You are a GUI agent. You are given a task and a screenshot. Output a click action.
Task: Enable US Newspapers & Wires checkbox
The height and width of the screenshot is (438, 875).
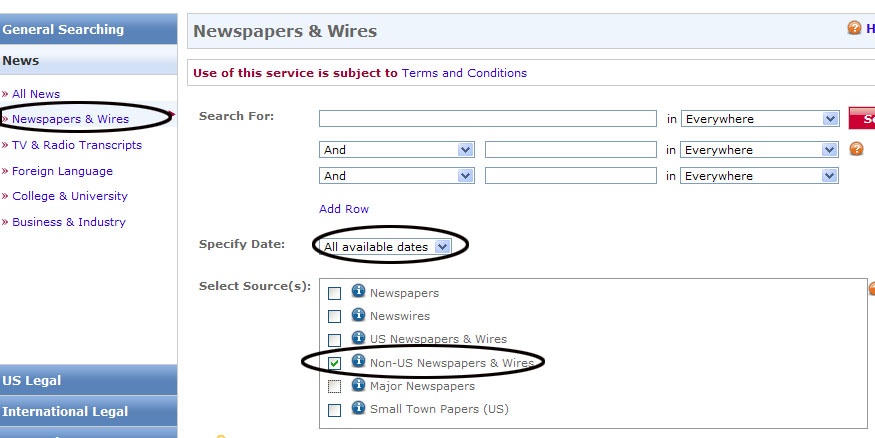[x=334, y=340]
